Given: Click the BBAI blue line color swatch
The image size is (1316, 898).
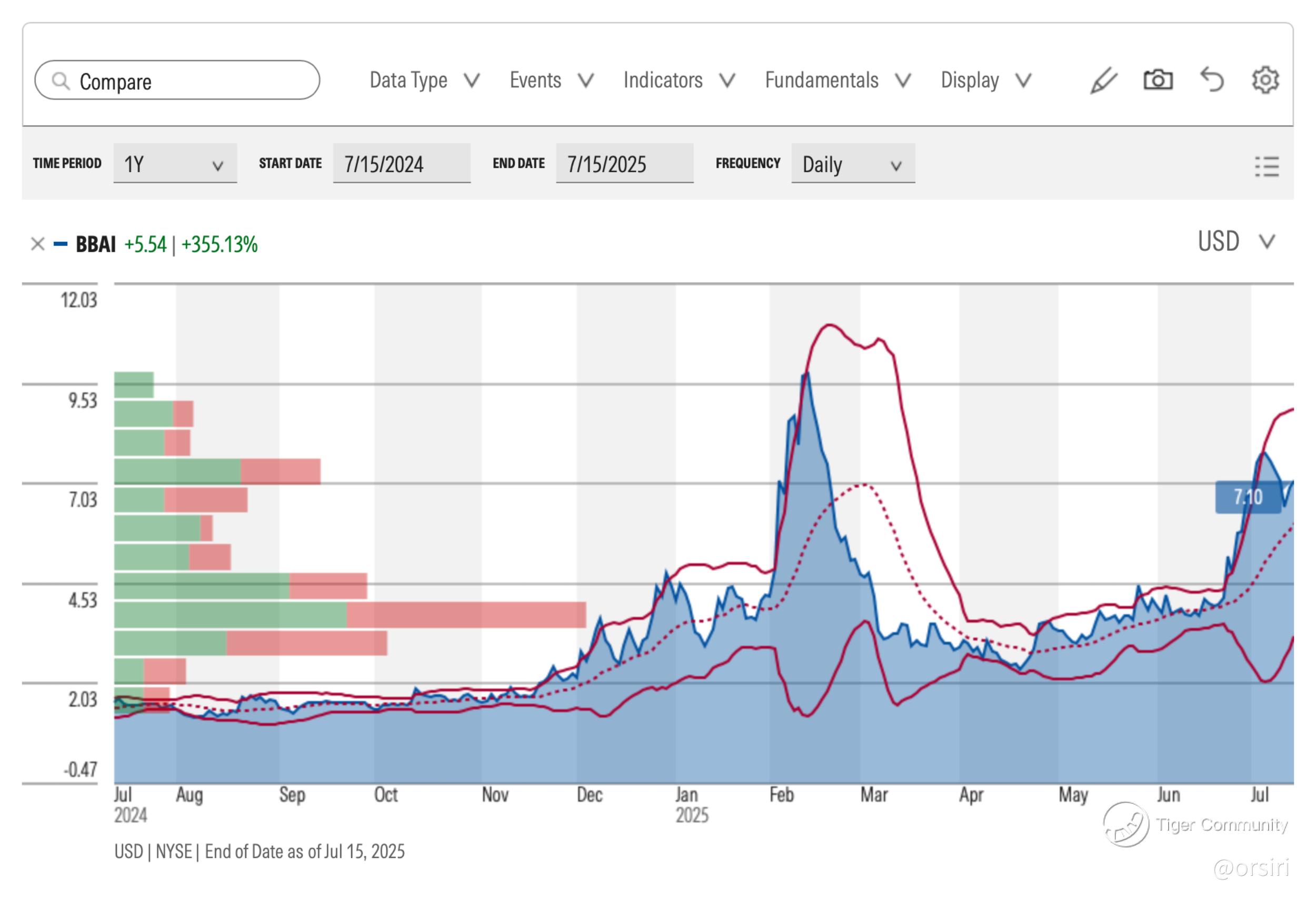Looking at the screenshot, I should coord(61,244).
